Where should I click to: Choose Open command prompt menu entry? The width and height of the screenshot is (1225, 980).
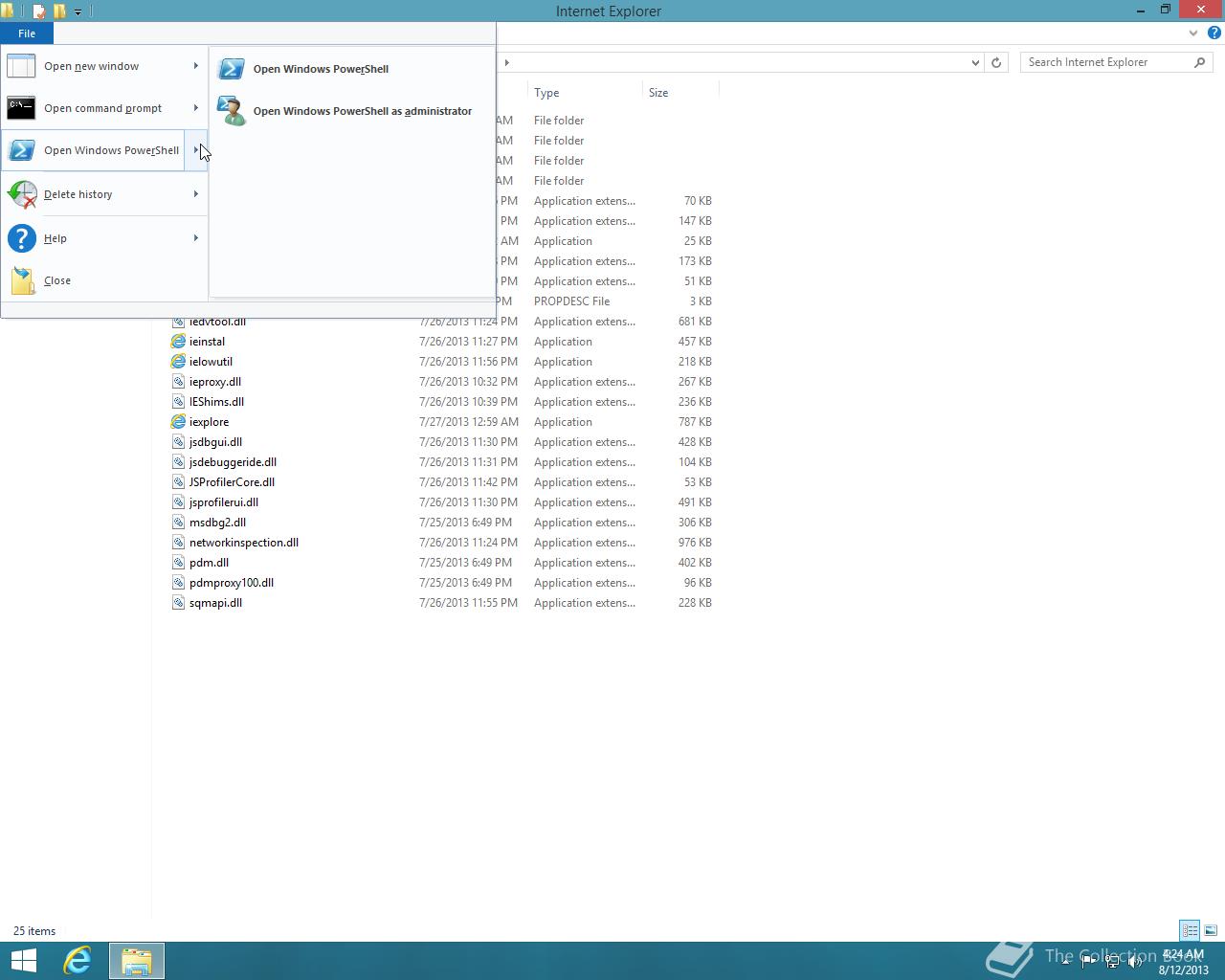(x=102, y=108)
